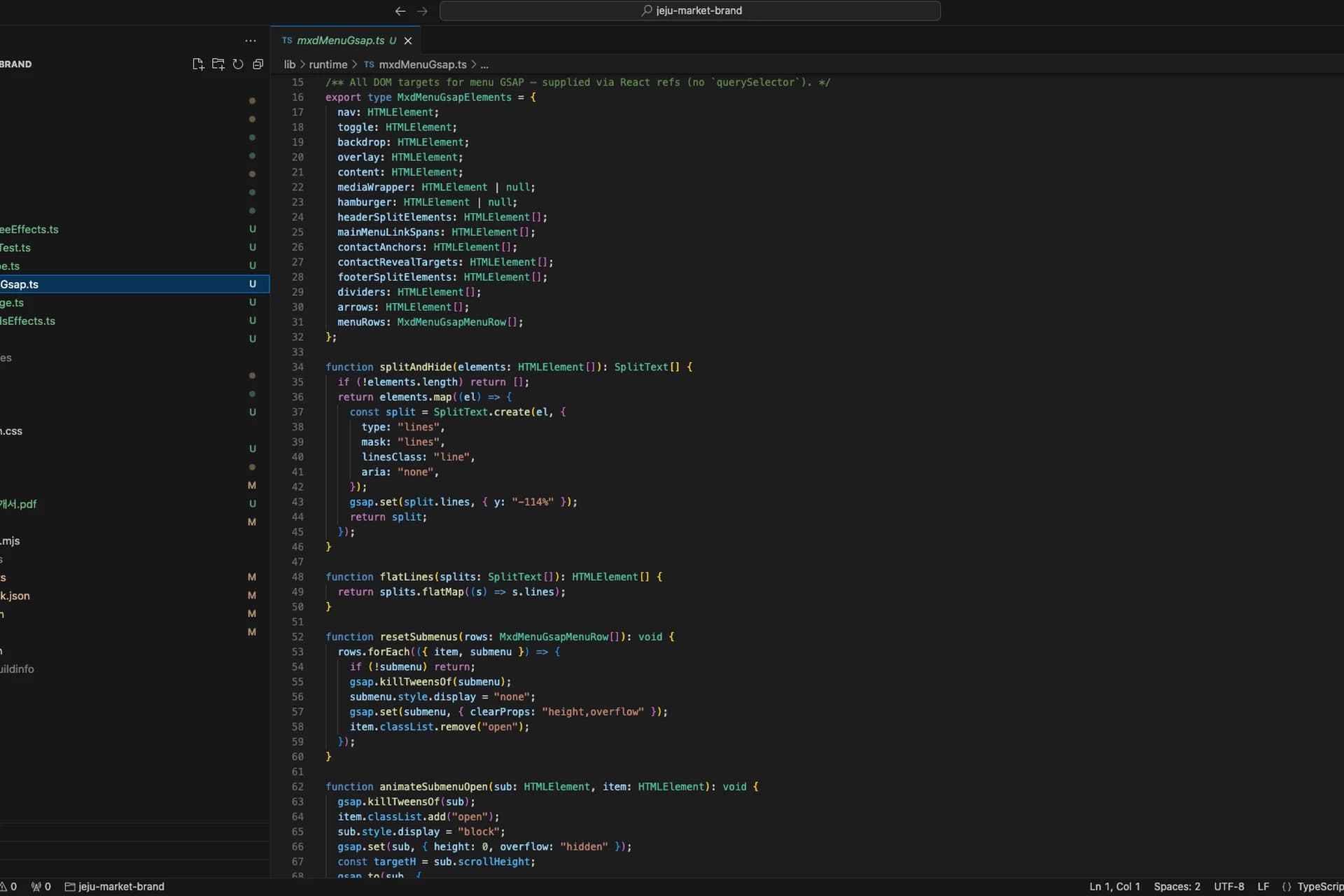This screenshot has width=1344, height=896.
Task: Switch to the mxdMenuGsap.ts tab
Action: pos(346,41)
